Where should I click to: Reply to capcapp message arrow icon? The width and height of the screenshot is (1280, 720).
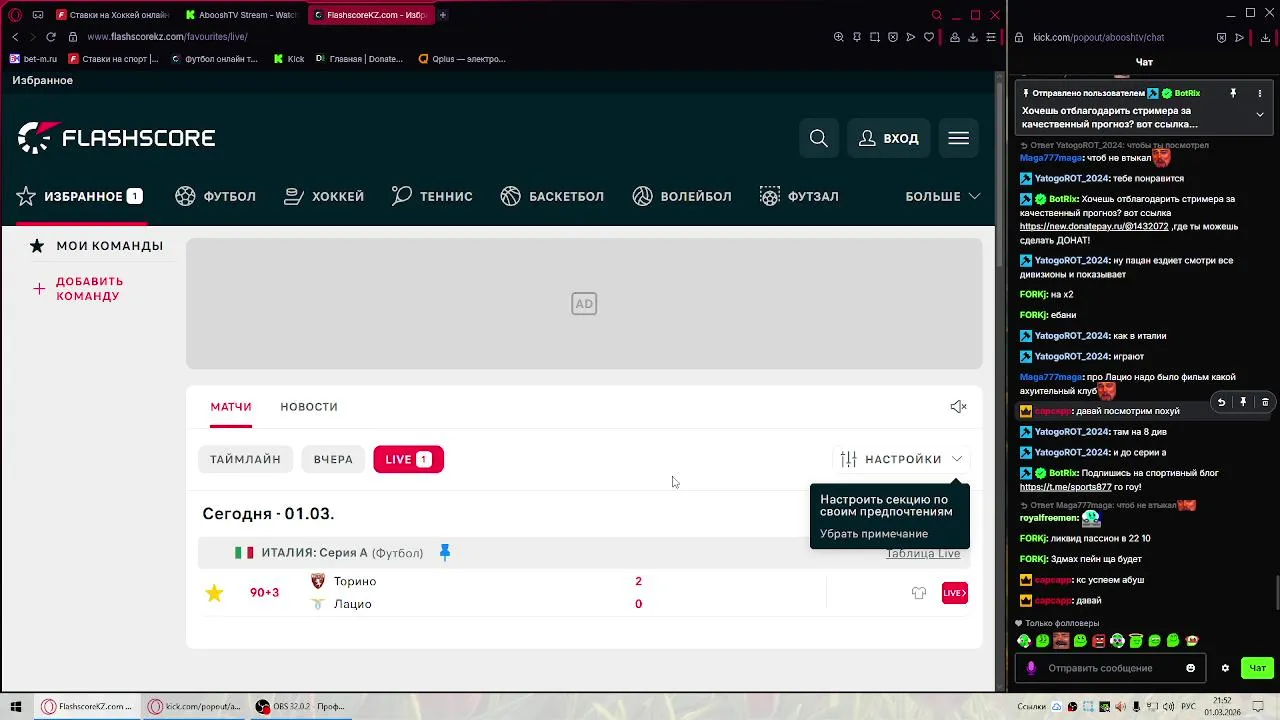(x=1221, y=402)
